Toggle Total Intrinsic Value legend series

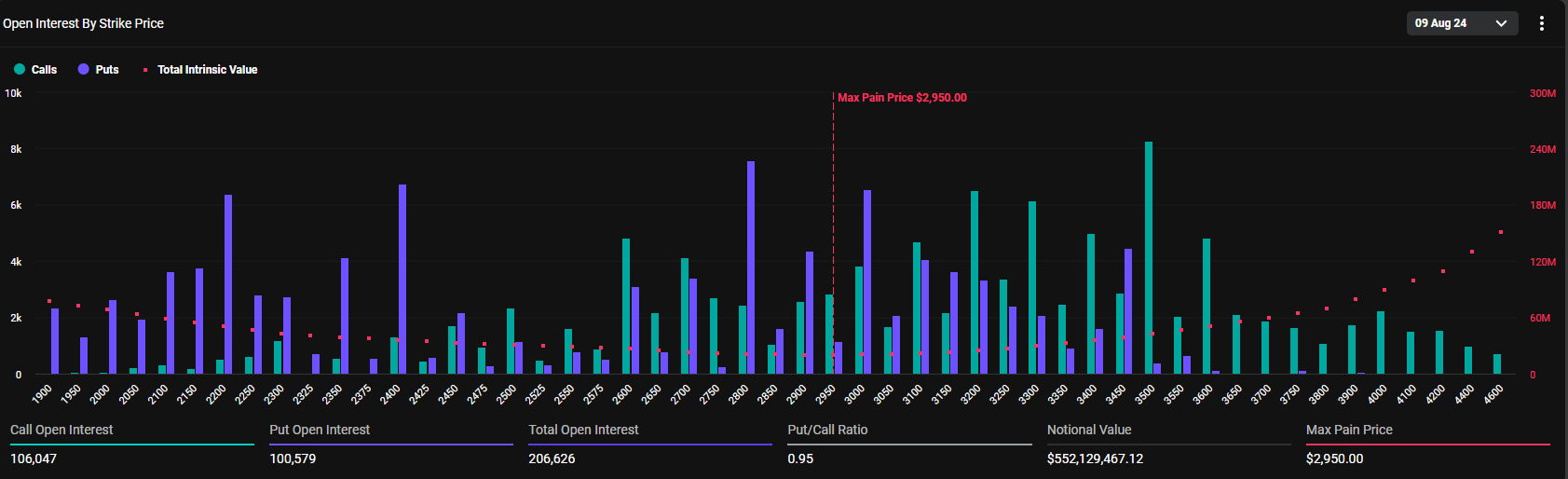199,69
